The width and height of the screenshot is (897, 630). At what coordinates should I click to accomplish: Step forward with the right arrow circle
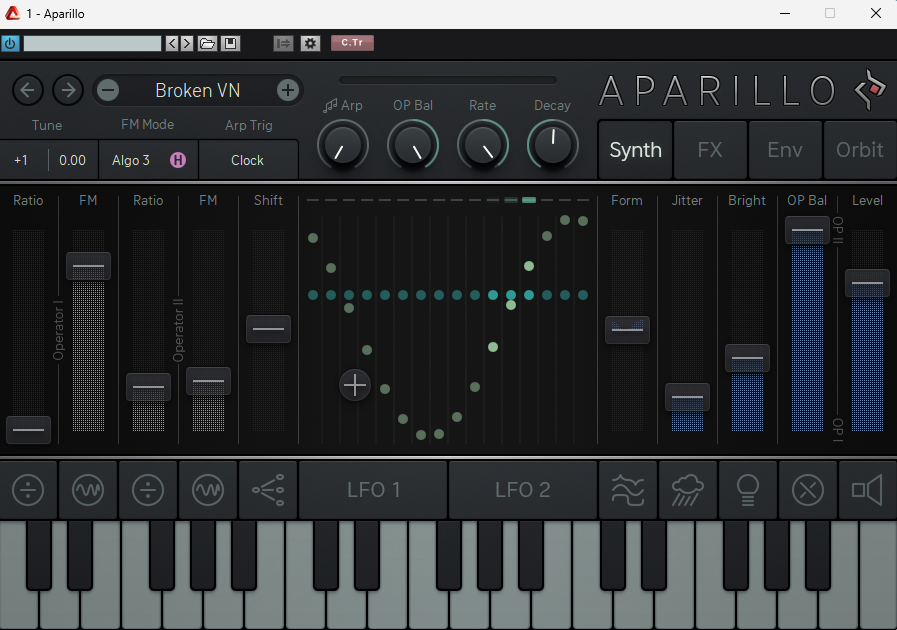point(68,90)
